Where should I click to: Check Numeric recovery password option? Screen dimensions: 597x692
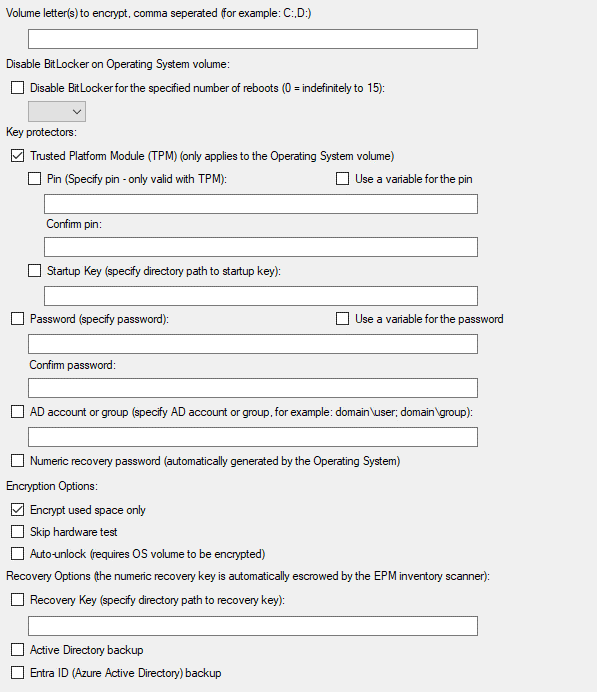click(x=17, y=460)
